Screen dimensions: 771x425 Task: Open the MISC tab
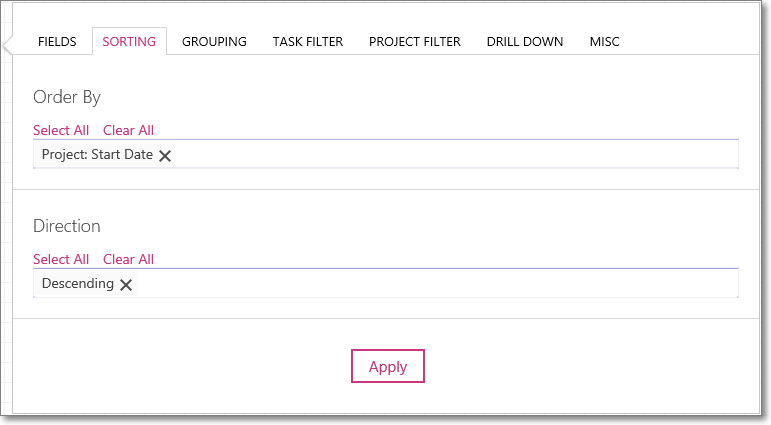tap(604, 42)
